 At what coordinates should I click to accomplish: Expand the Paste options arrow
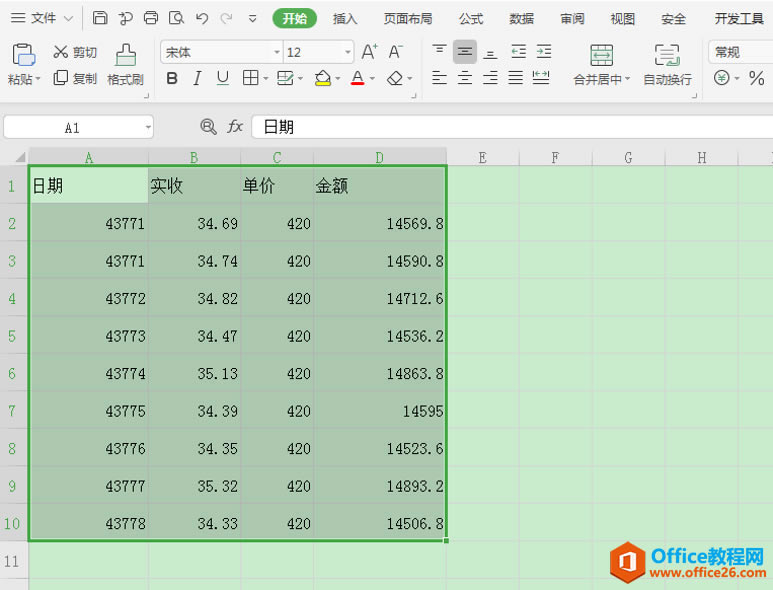[38, 79]
